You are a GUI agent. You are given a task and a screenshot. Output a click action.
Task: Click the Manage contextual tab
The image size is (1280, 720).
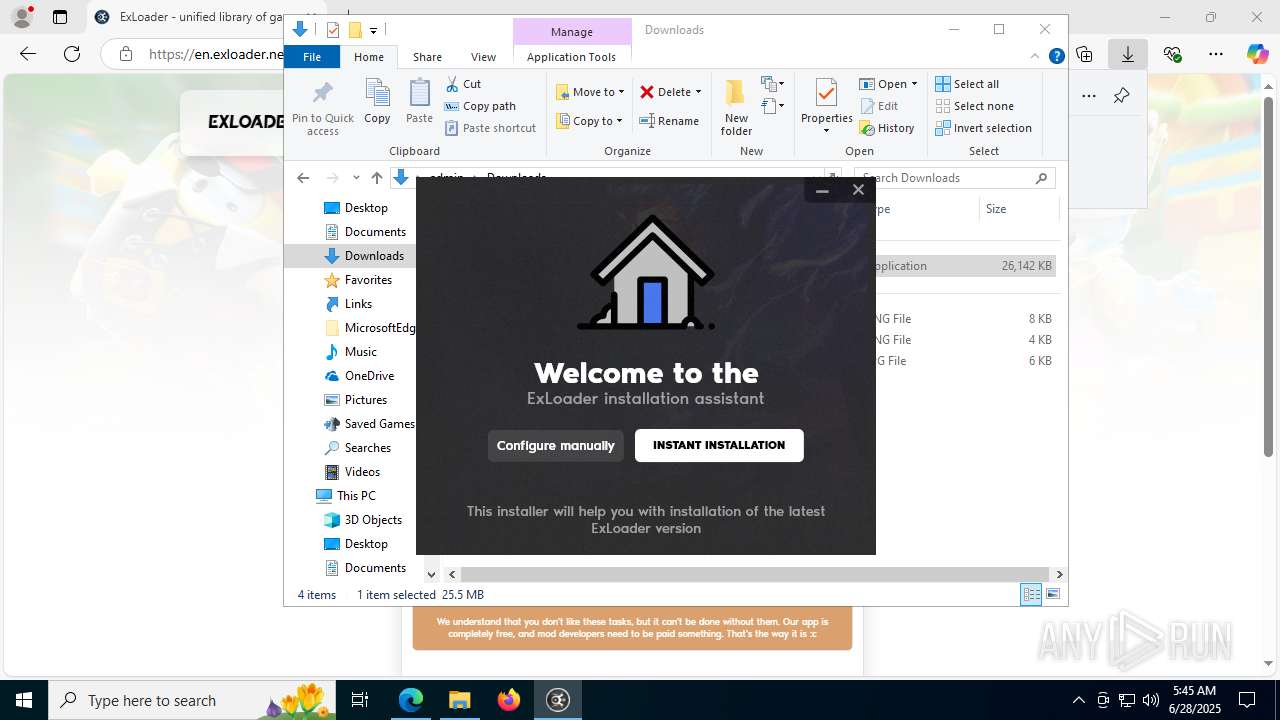click(x=572, y=32)
